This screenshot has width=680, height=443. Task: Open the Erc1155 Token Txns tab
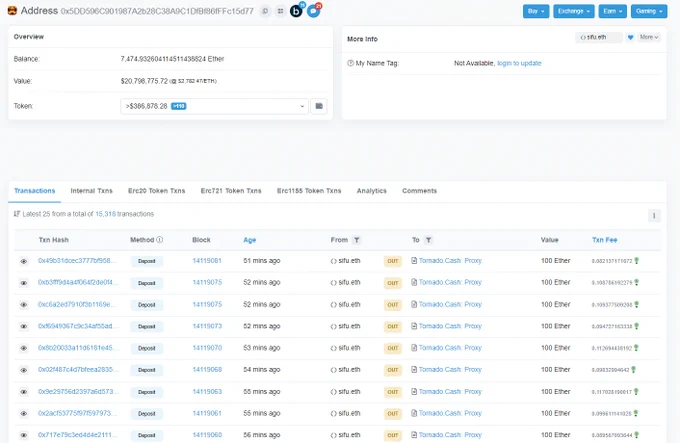point(309,191)
